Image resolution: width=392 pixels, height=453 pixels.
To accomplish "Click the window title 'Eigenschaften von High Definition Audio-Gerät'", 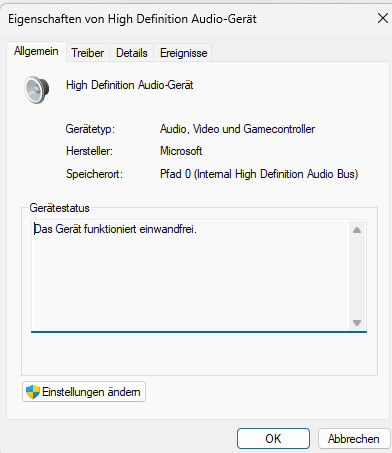I will tap(132, 19).
